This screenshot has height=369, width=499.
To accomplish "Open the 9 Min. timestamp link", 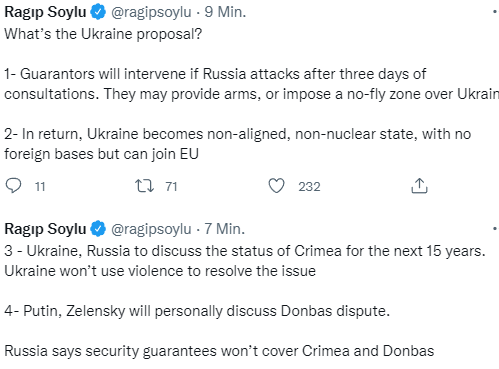I will coord(225,12).
